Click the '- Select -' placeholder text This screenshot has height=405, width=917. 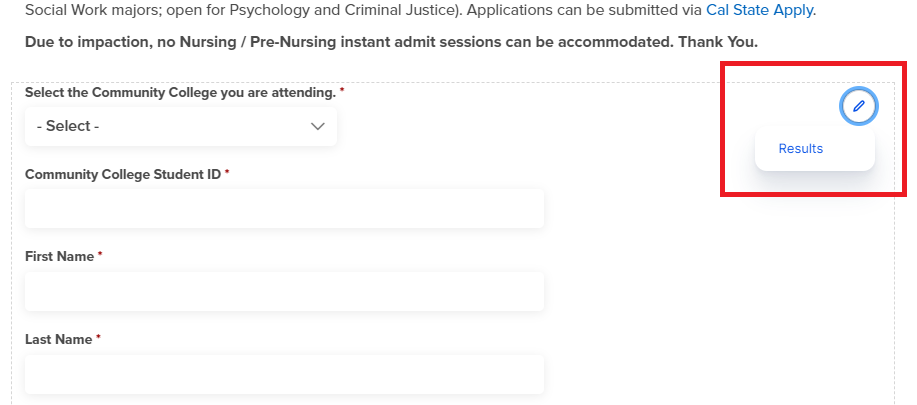pos(68,126)
